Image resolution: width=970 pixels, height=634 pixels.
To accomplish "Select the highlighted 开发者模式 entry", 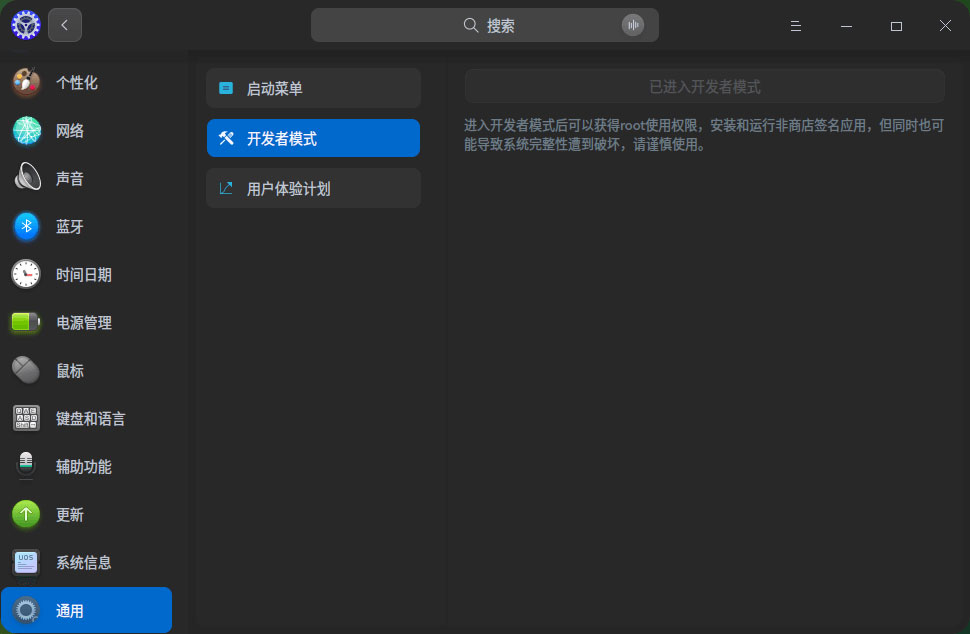I will [x=313, y=138].
